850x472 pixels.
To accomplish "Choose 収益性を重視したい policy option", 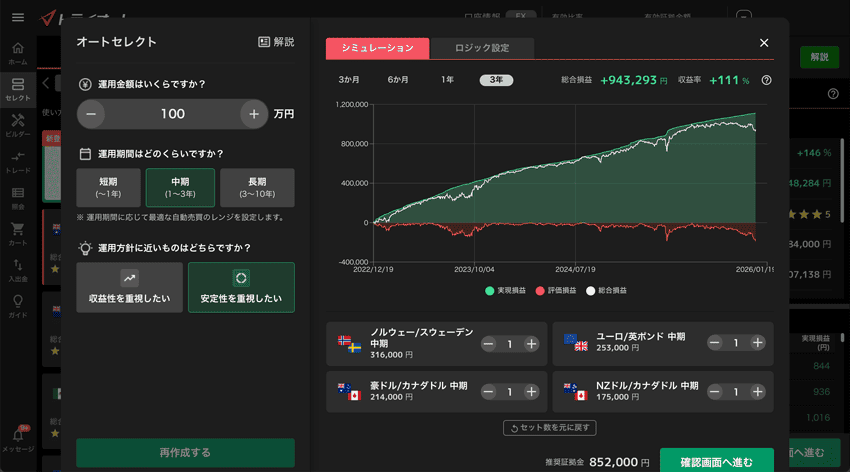I will [130, 287].
